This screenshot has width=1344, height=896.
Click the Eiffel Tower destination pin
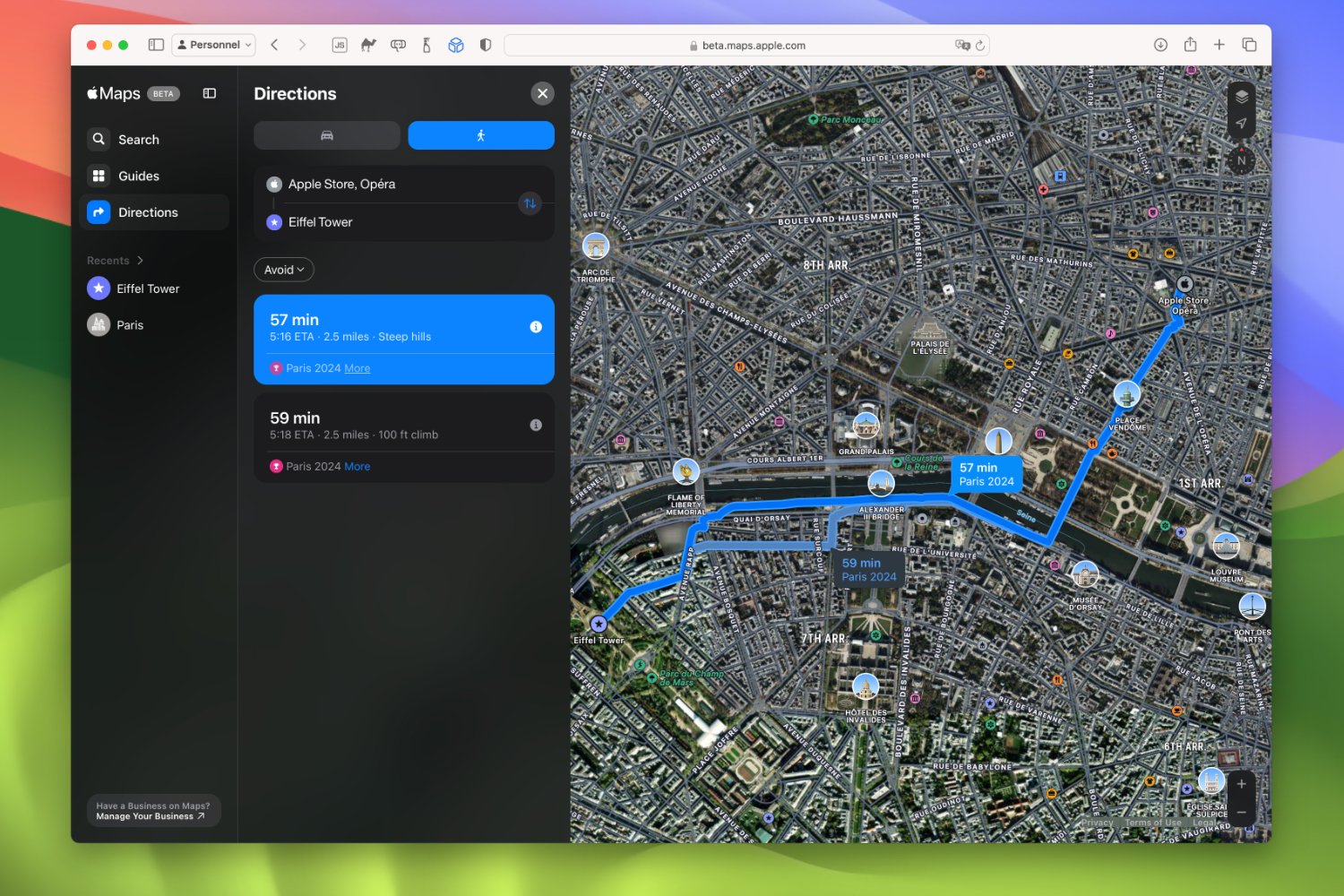(599, 624)
